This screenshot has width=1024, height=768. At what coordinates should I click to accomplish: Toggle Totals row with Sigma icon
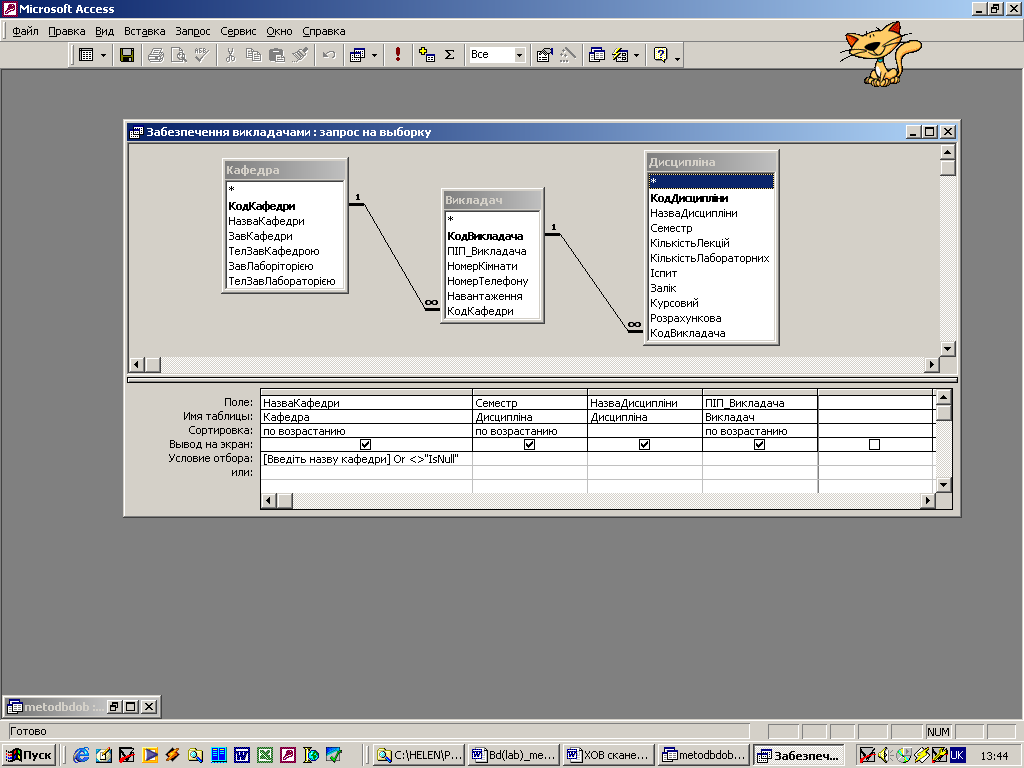click(x=450, y=55)
